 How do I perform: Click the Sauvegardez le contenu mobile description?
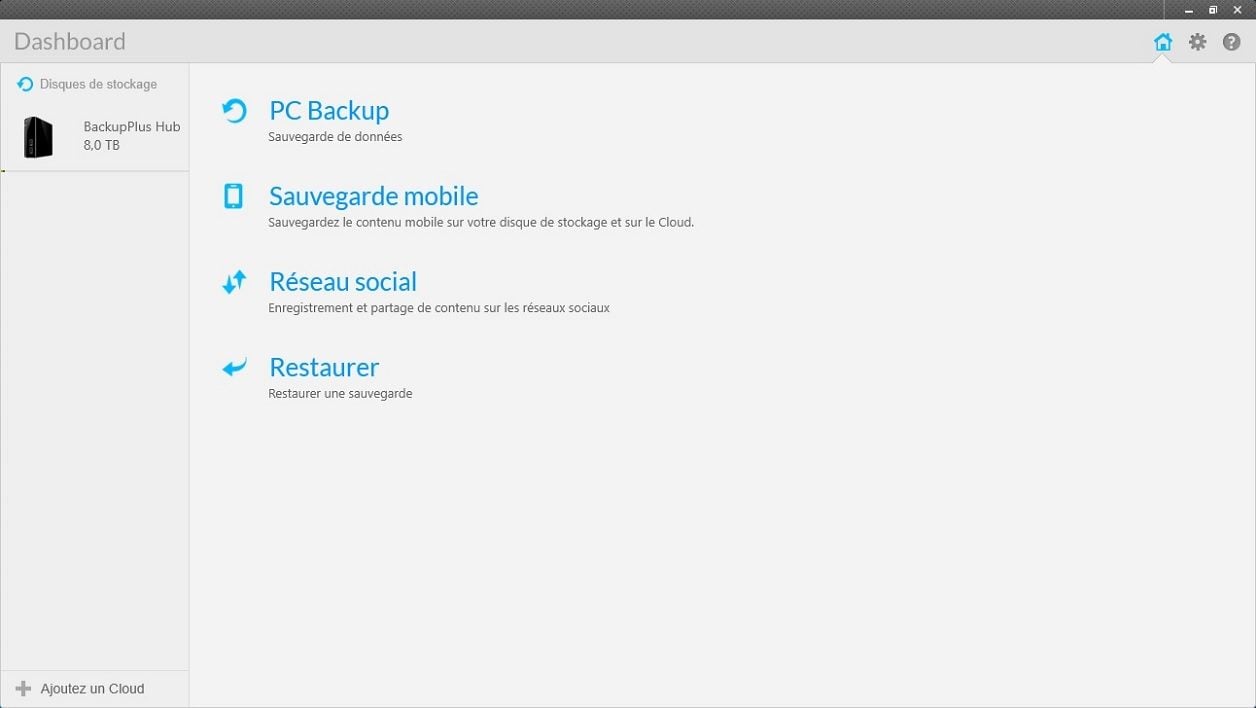click(481, 222)
